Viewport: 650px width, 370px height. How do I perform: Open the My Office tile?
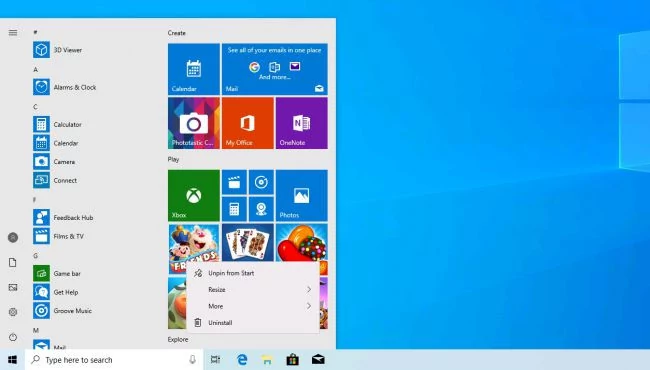point(247,123)
